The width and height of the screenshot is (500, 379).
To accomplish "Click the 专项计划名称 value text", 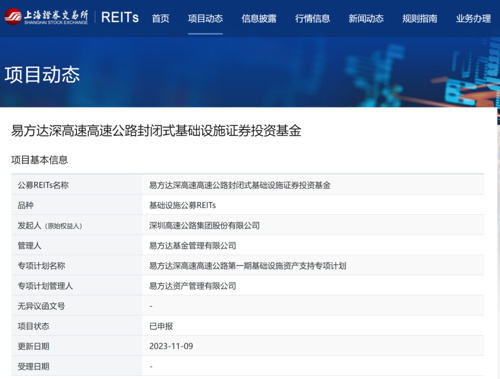I will point(248,266).
